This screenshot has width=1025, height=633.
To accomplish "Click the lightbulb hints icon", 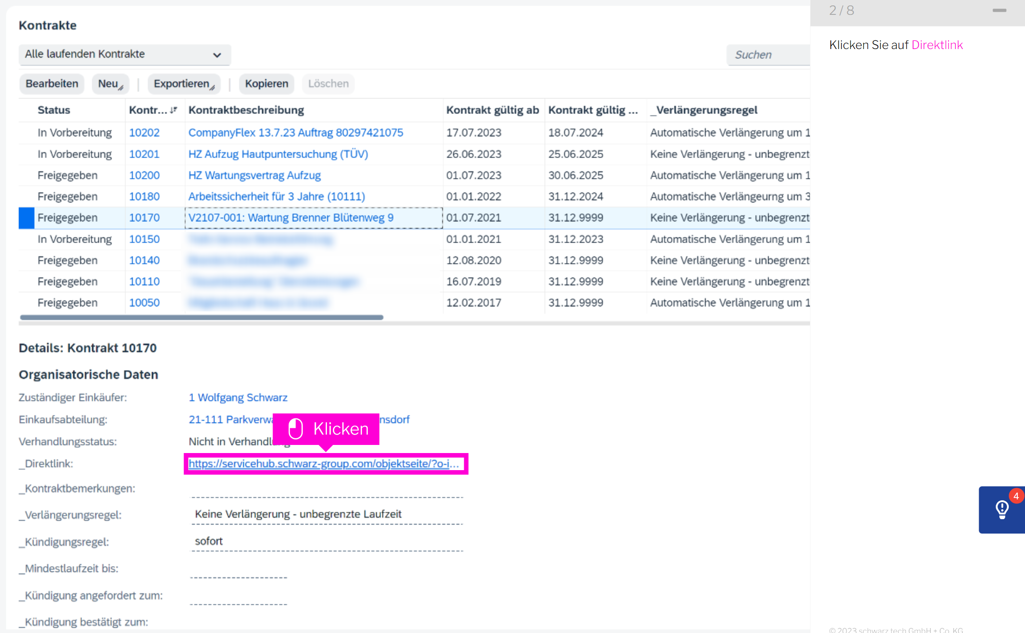I will (1002, 509).
